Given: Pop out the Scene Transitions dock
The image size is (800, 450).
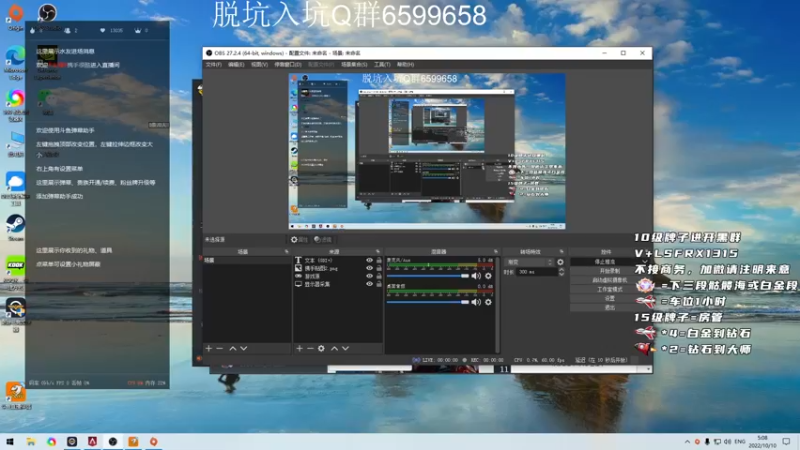Looking at the screenshot, I should 562,252.
